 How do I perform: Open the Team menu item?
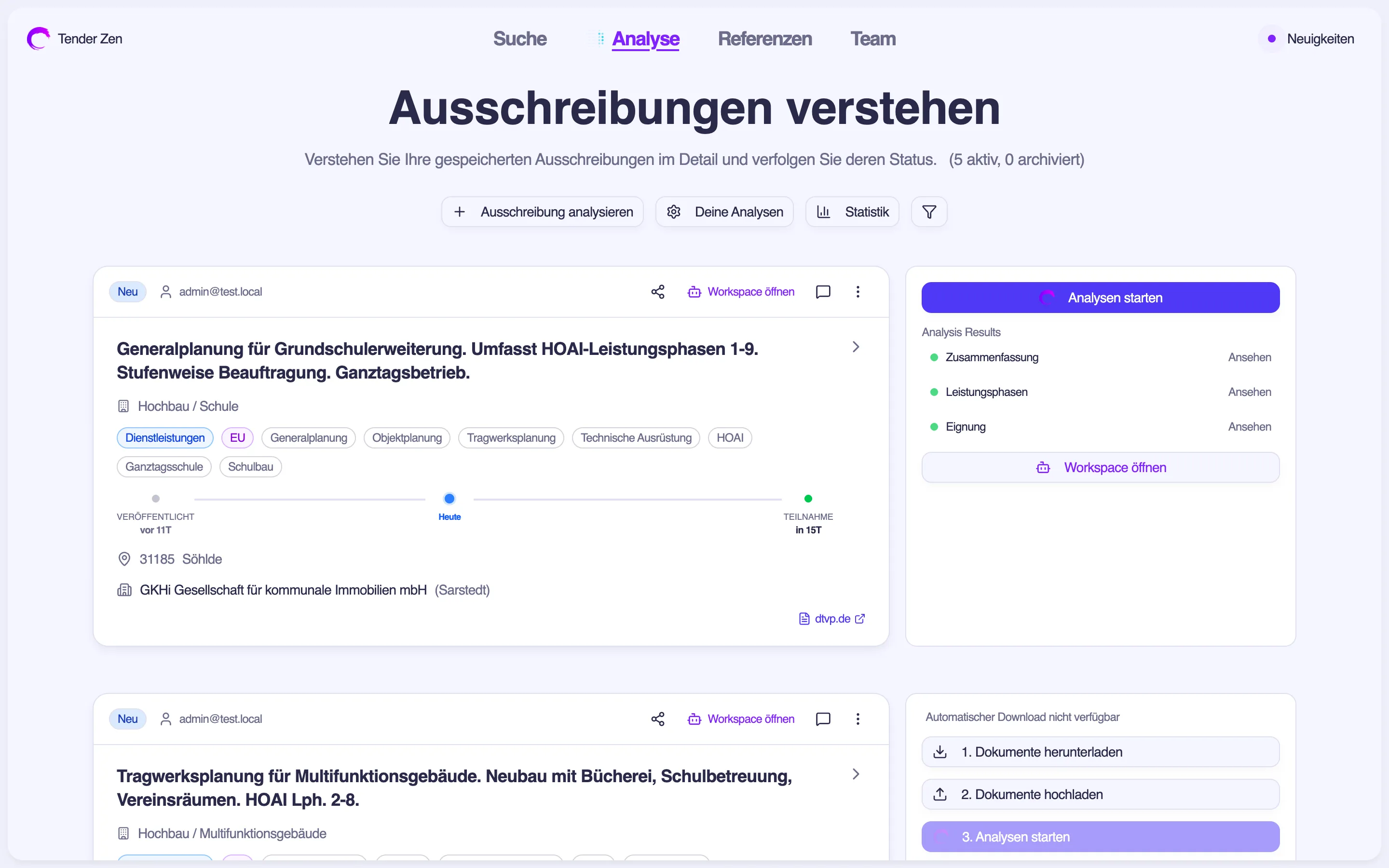point(873,39)
